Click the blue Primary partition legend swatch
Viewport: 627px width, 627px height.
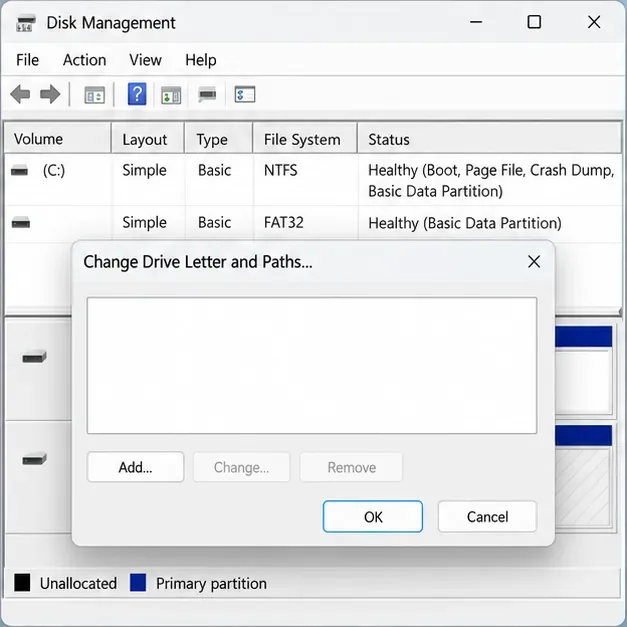pos(138,583)
